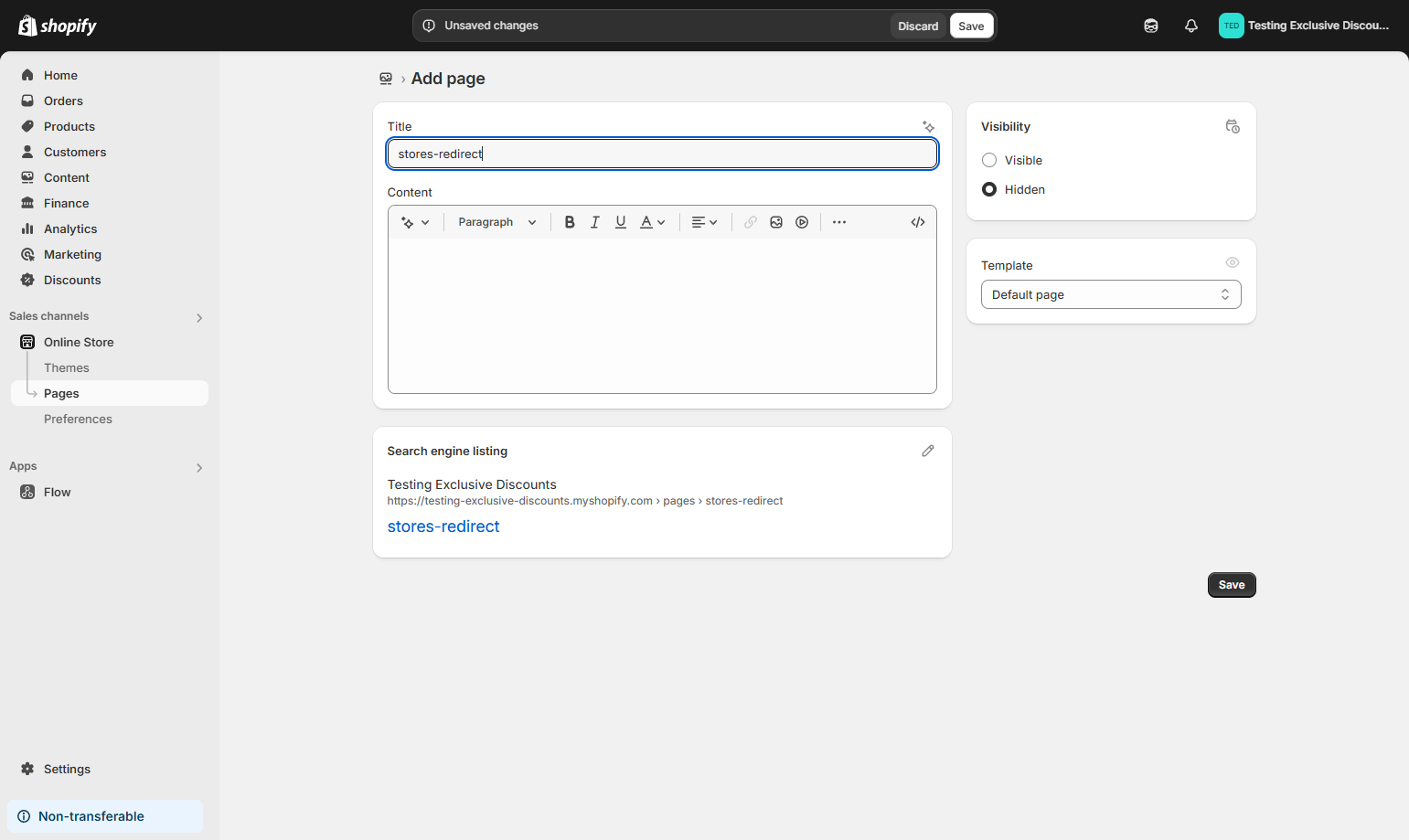The height and width of the screenshot is (840, 1409).
Task: Expand the Sales channels section
Action: (x=199, y=317)
